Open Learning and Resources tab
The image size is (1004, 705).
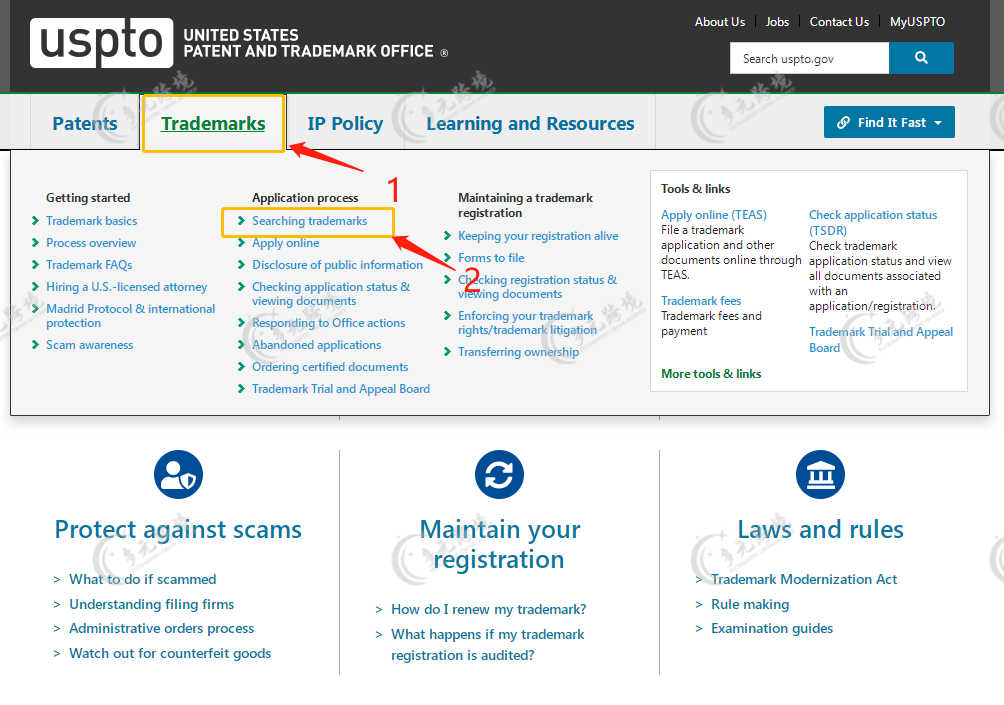[x=530, y=123]
